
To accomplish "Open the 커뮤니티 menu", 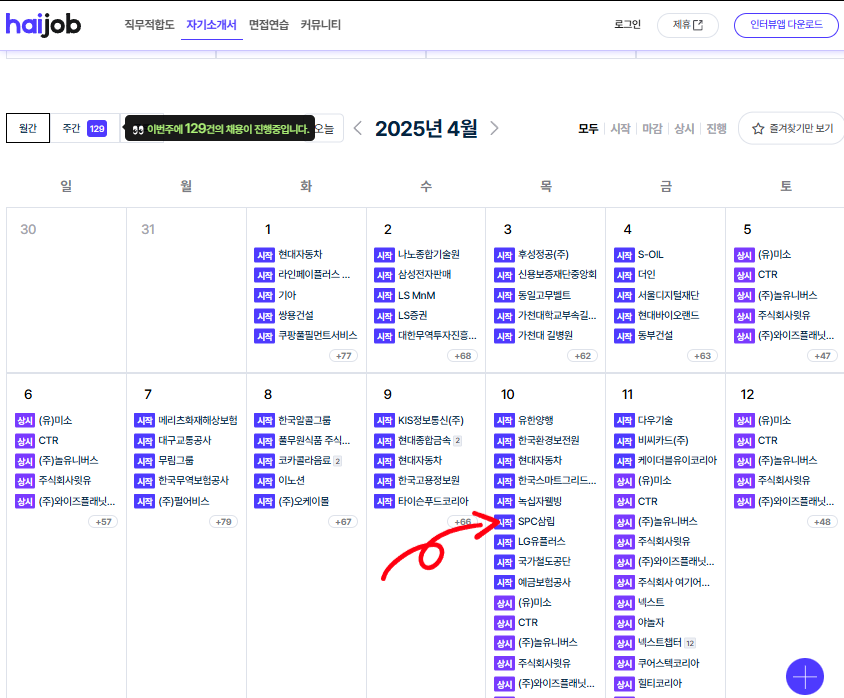I will point(320,25).
